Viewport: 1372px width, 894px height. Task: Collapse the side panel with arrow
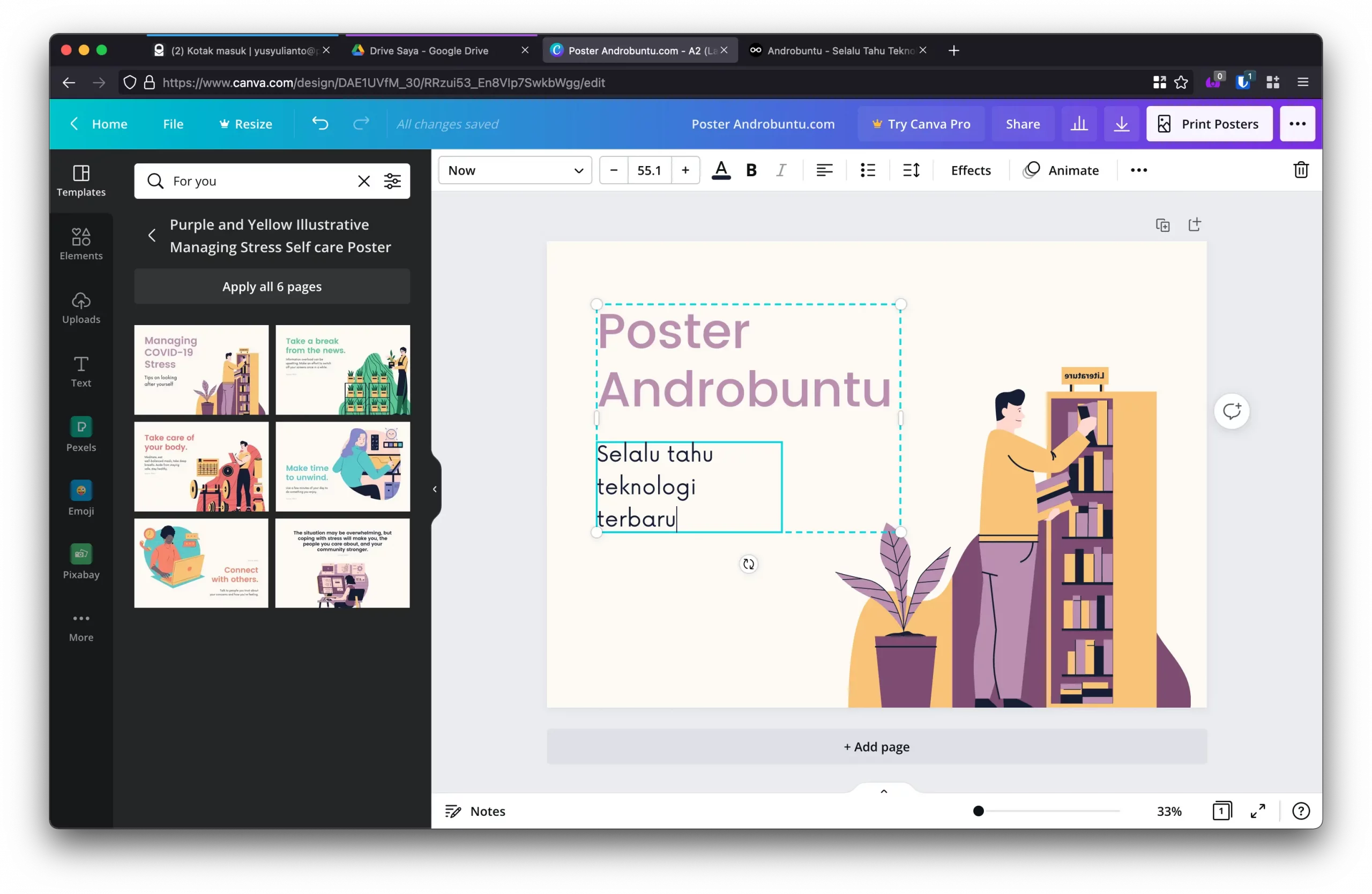435,489
